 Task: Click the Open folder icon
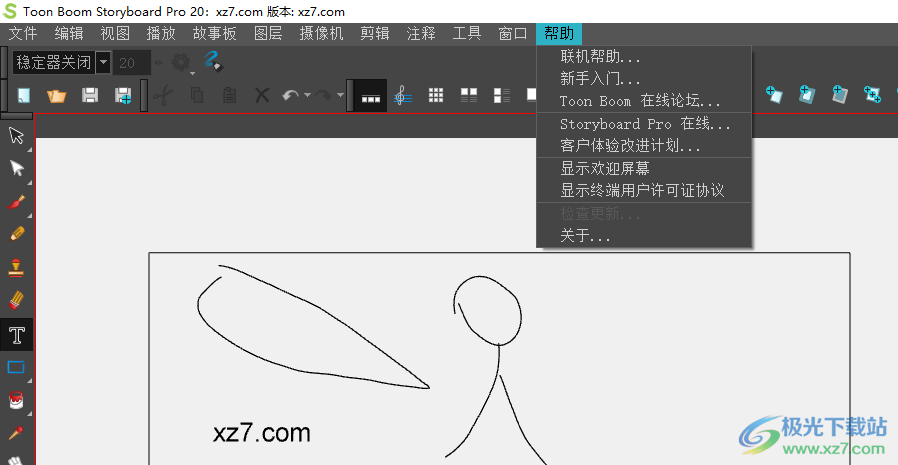coord(57,95)
